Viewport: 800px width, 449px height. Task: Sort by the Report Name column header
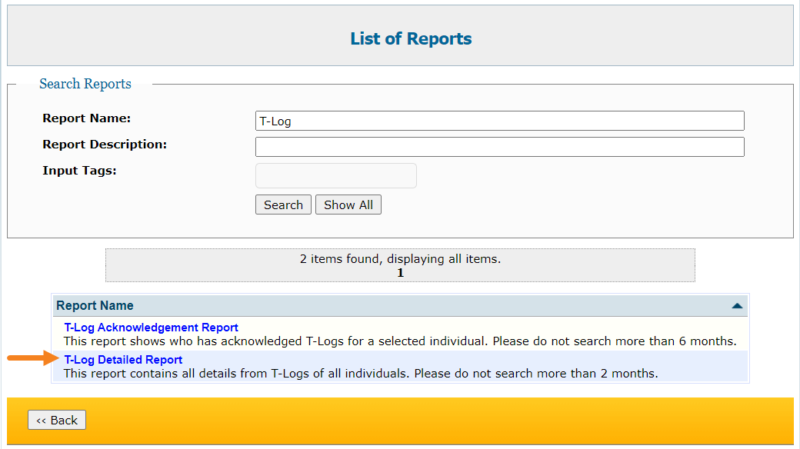[x=95, y=306]
